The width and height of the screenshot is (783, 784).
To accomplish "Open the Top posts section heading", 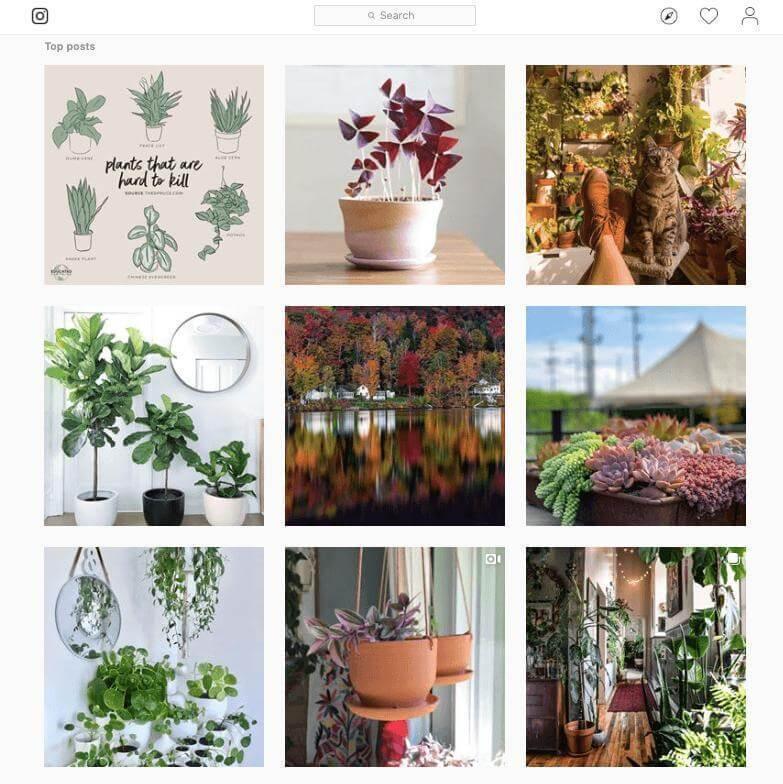I will 70,46.
